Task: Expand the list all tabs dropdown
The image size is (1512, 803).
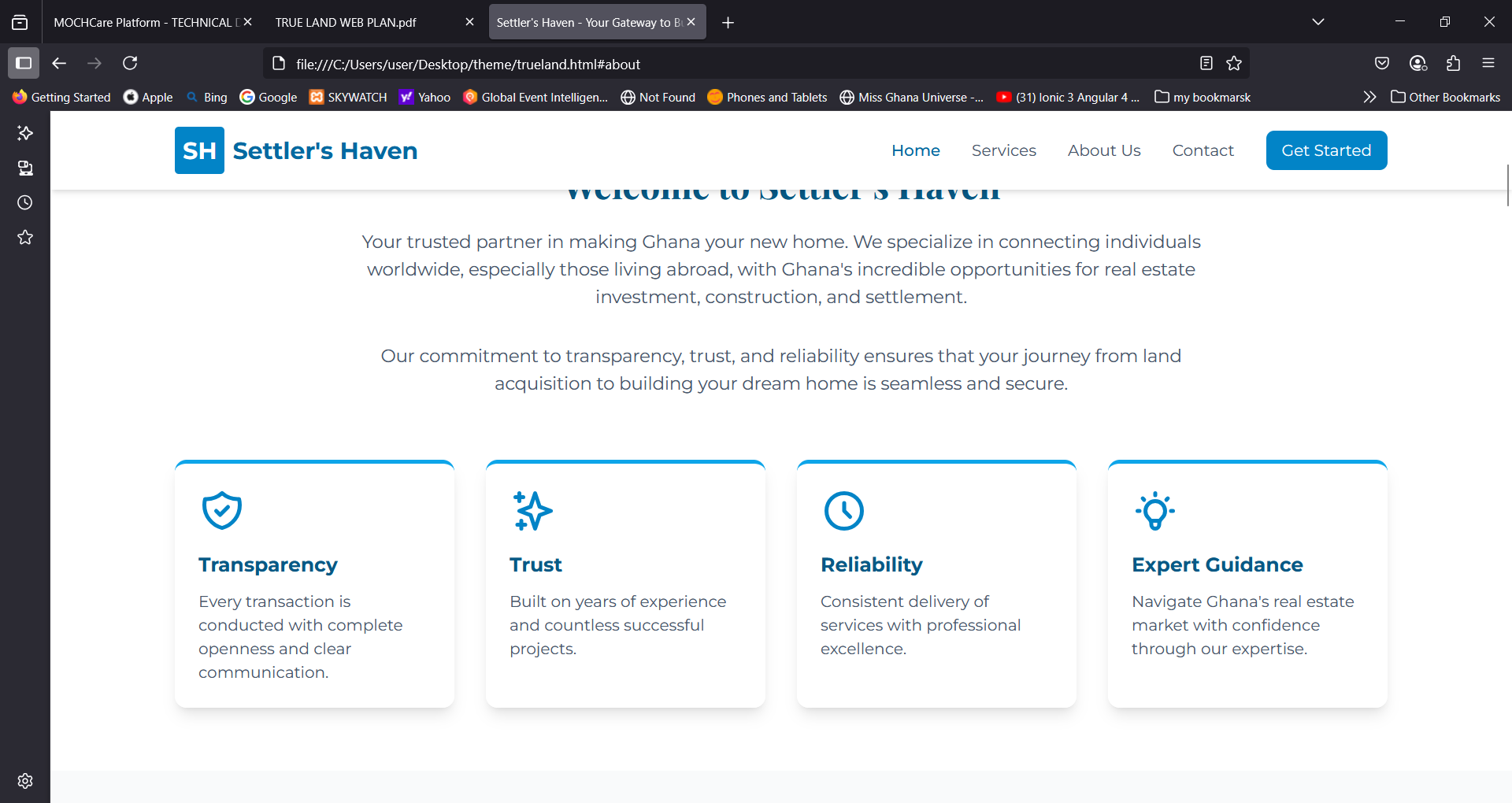Action: (x=1317, y=22)
